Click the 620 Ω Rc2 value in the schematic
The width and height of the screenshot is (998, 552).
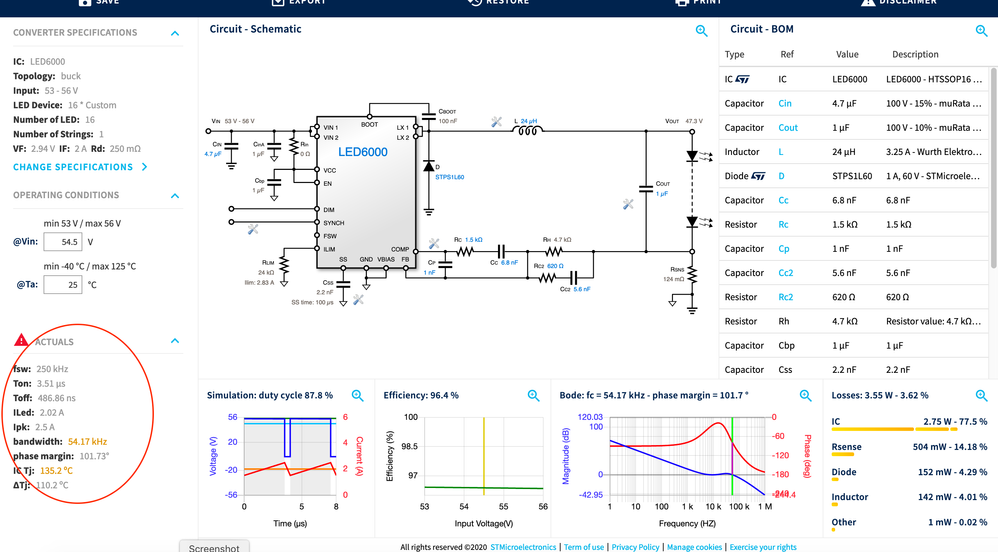555,265
